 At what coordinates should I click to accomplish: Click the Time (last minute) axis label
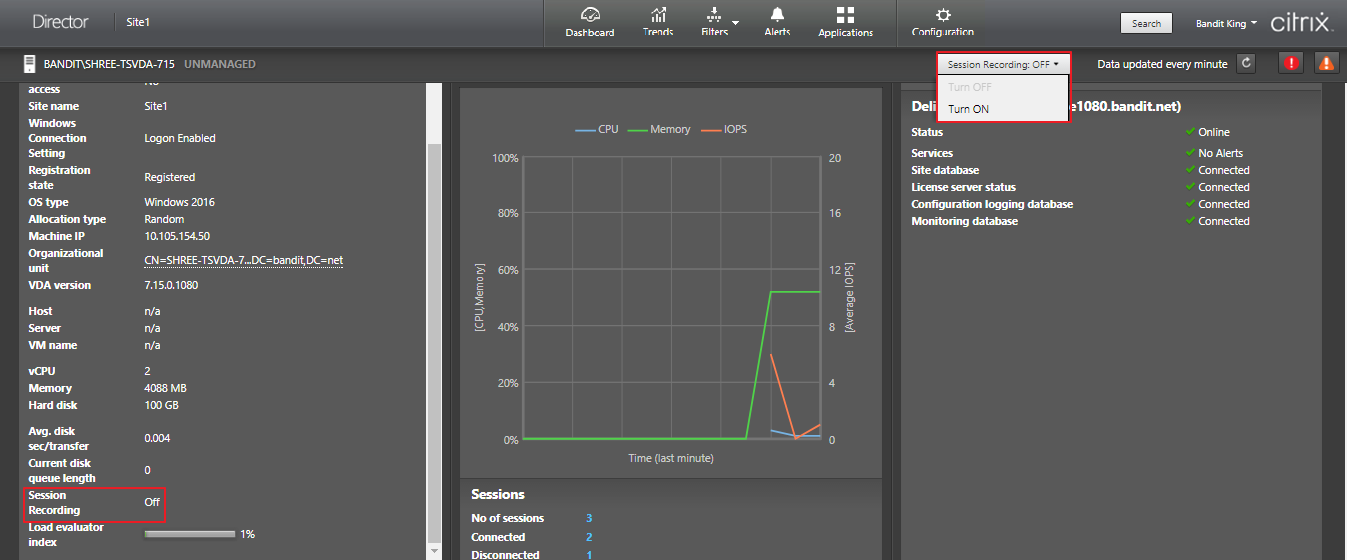[x=670, y=458]
